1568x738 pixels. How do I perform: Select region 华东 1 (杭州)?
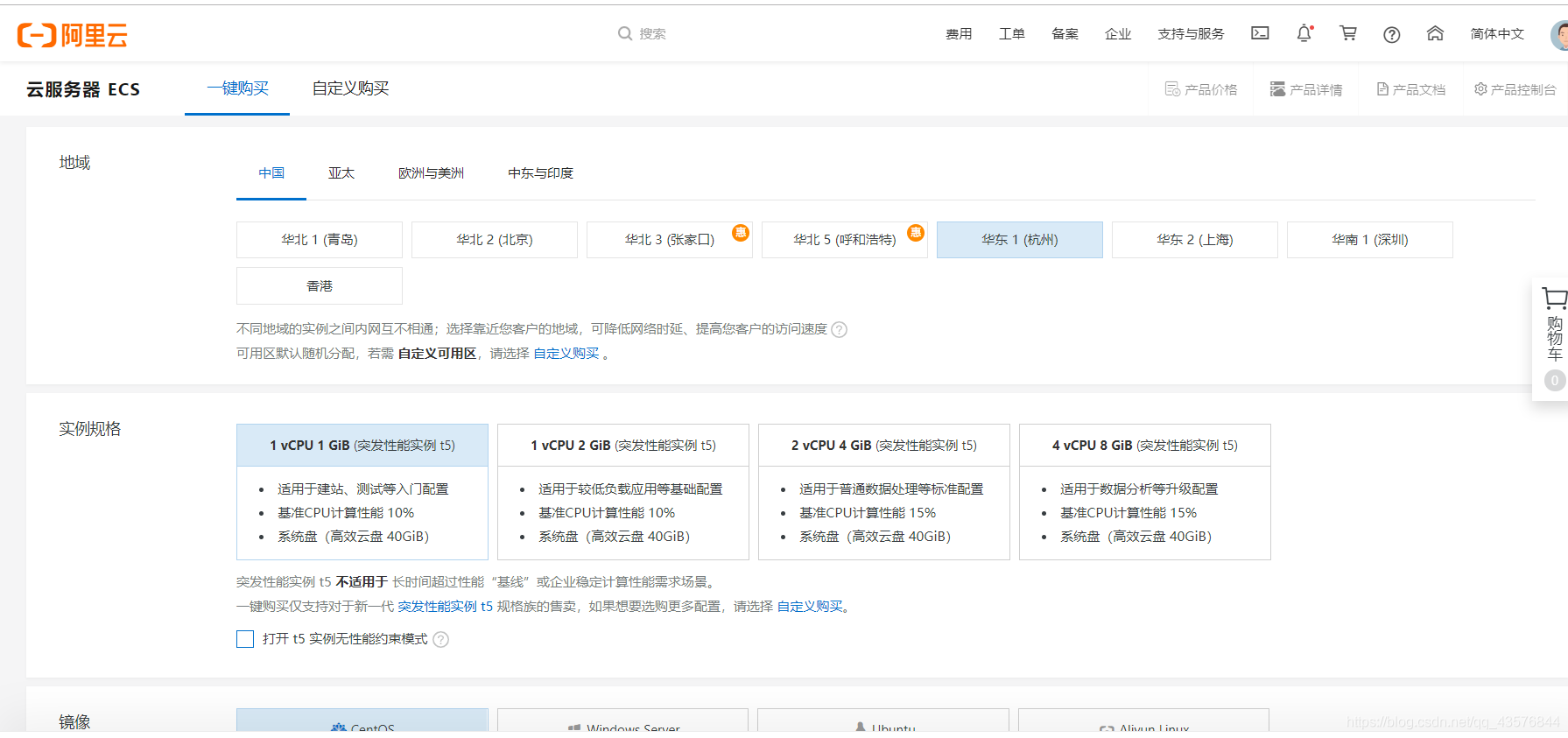pyautogui.click(x=1020, y=240)
